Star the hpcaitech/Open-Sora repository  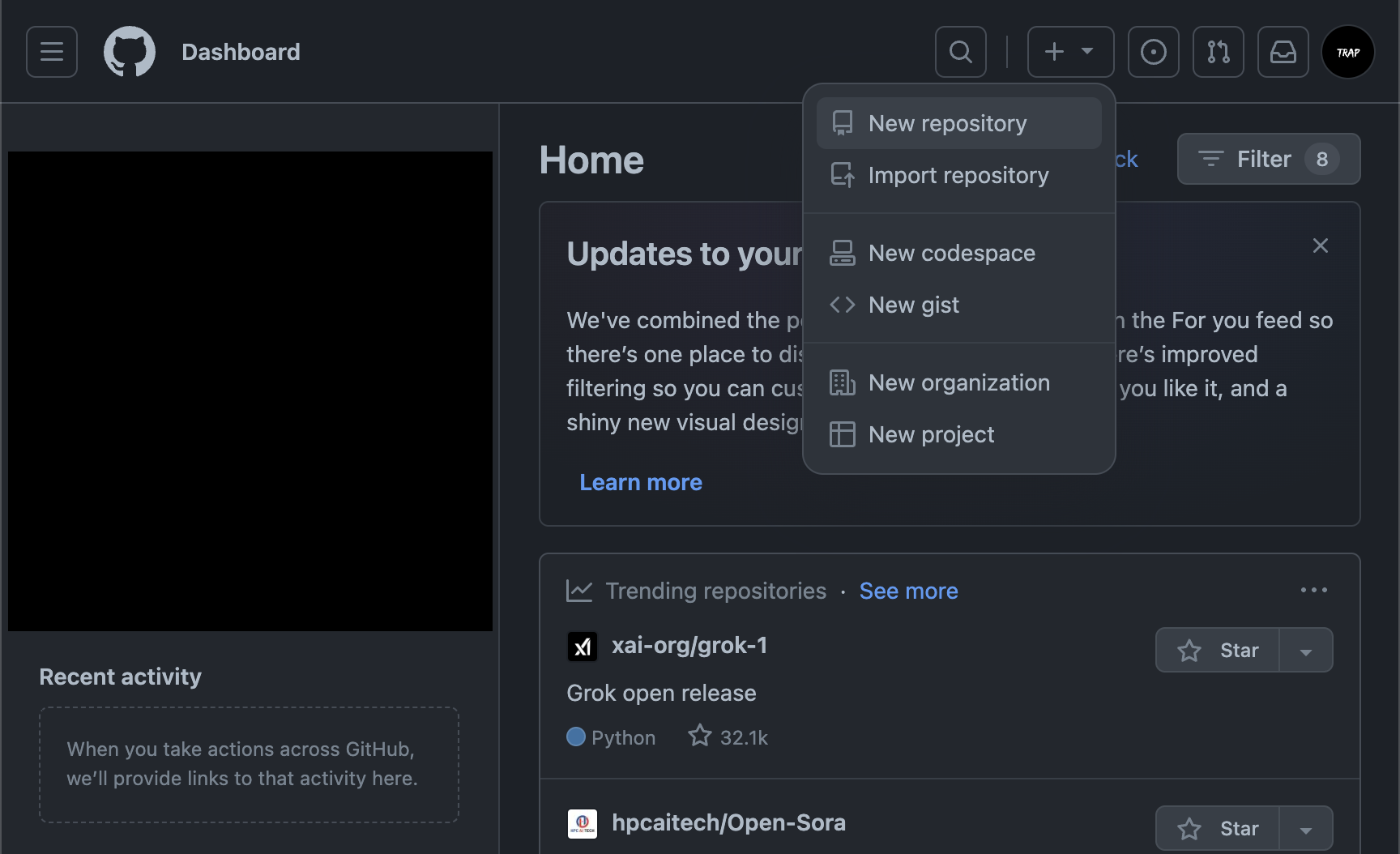coord(1218,828)
